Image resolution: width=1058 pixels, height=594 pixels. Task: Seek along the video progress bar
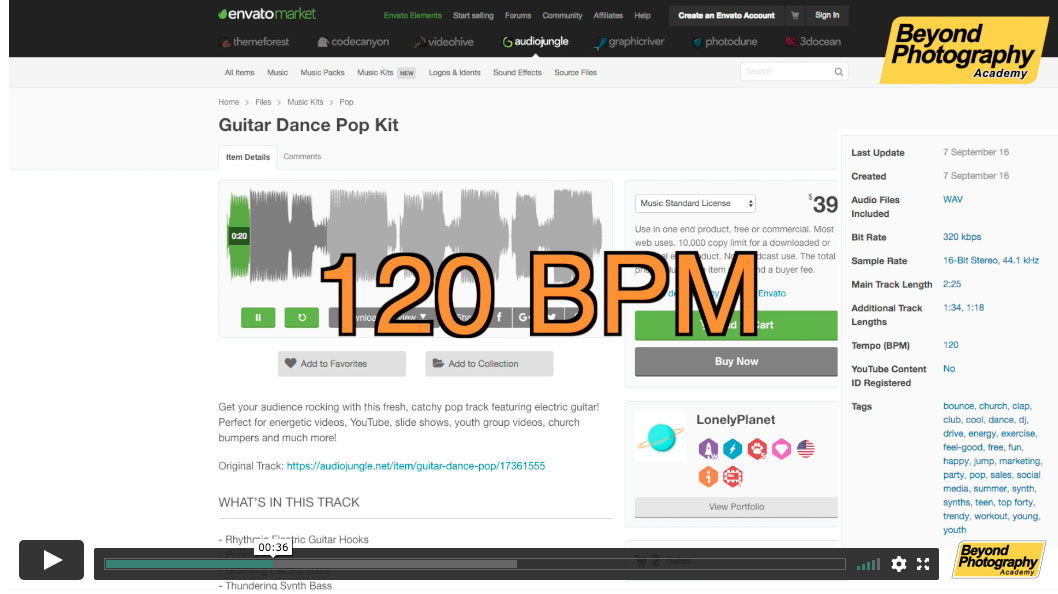(475, 564)
